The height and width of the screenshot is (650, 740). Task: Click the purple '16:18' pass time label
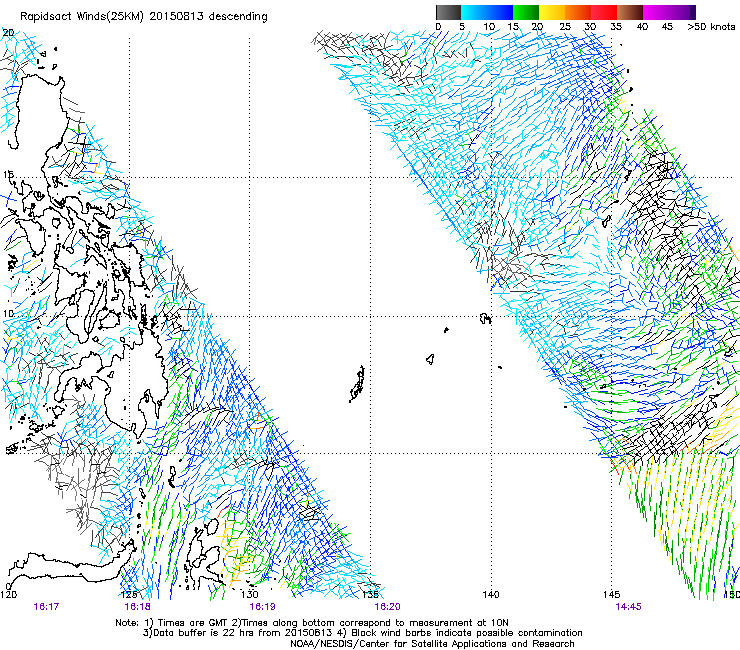click(x=137, y=606)
